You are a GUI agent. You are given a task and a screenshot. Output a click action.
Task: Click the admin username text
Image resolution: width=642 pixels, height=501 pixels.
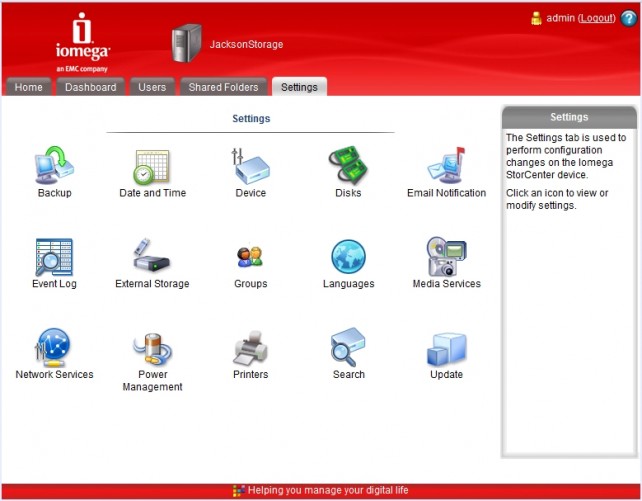point(561,18)
